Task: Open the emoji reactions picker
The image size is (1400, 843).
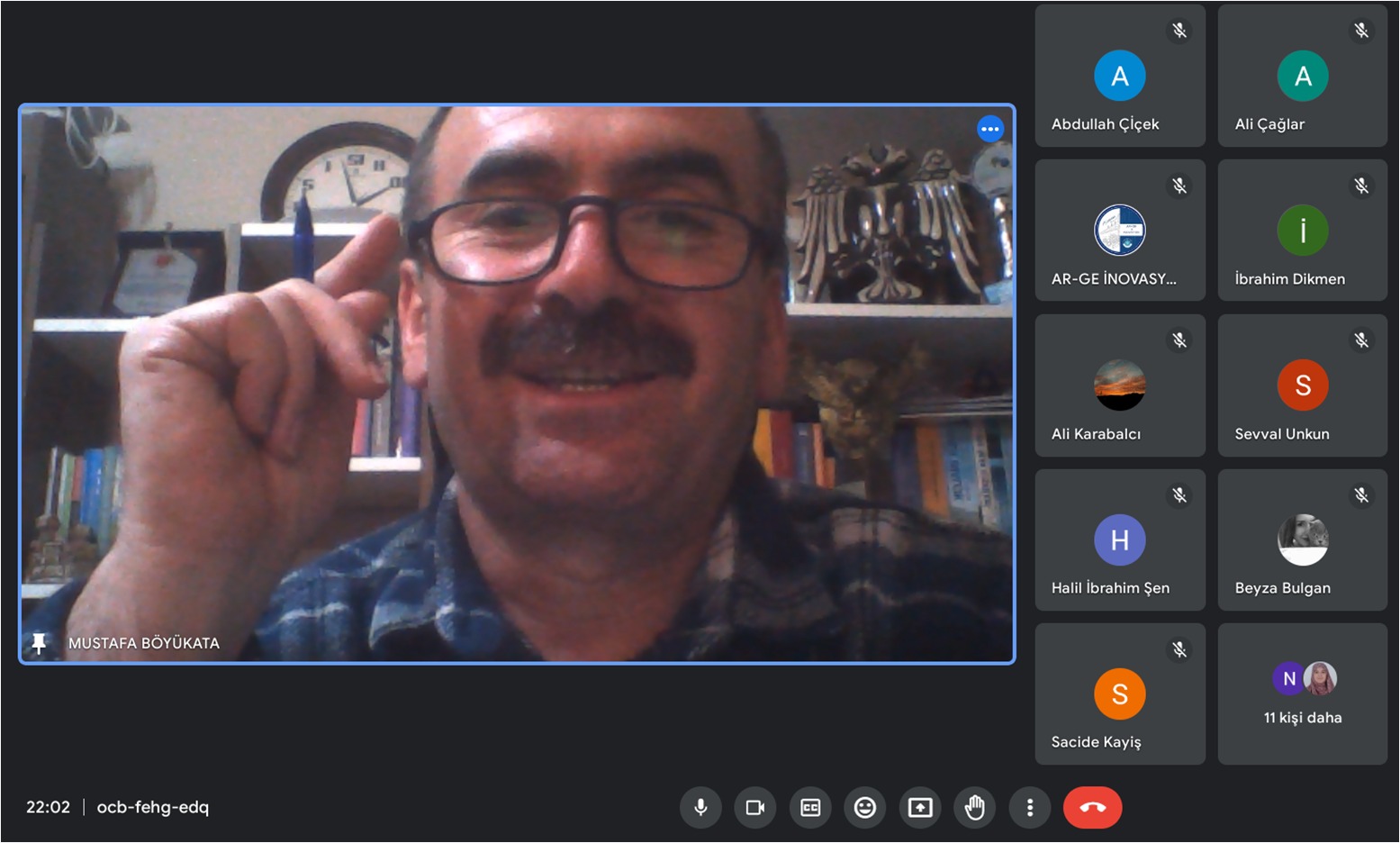Action: tap(865, 808)
